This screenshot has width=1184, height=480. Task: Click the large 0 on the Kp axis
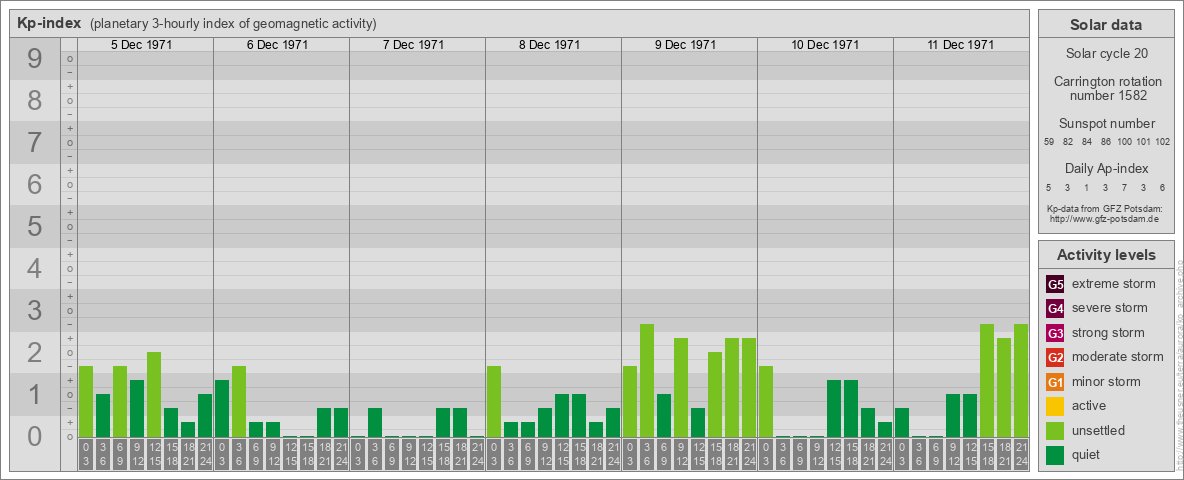[34, 436]
